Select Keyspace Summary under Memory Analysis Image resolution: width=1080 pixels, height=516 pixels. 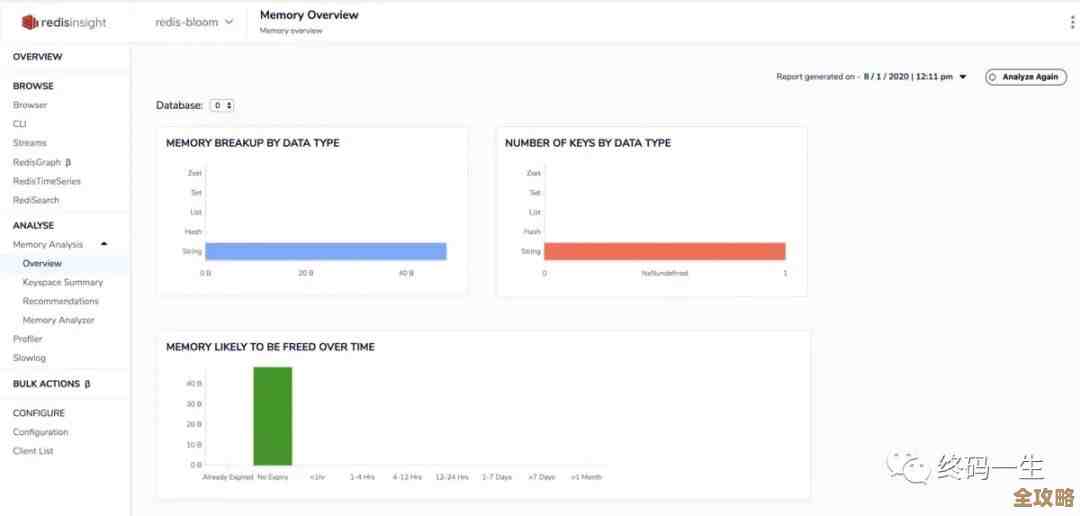click(x=63, y=282)
